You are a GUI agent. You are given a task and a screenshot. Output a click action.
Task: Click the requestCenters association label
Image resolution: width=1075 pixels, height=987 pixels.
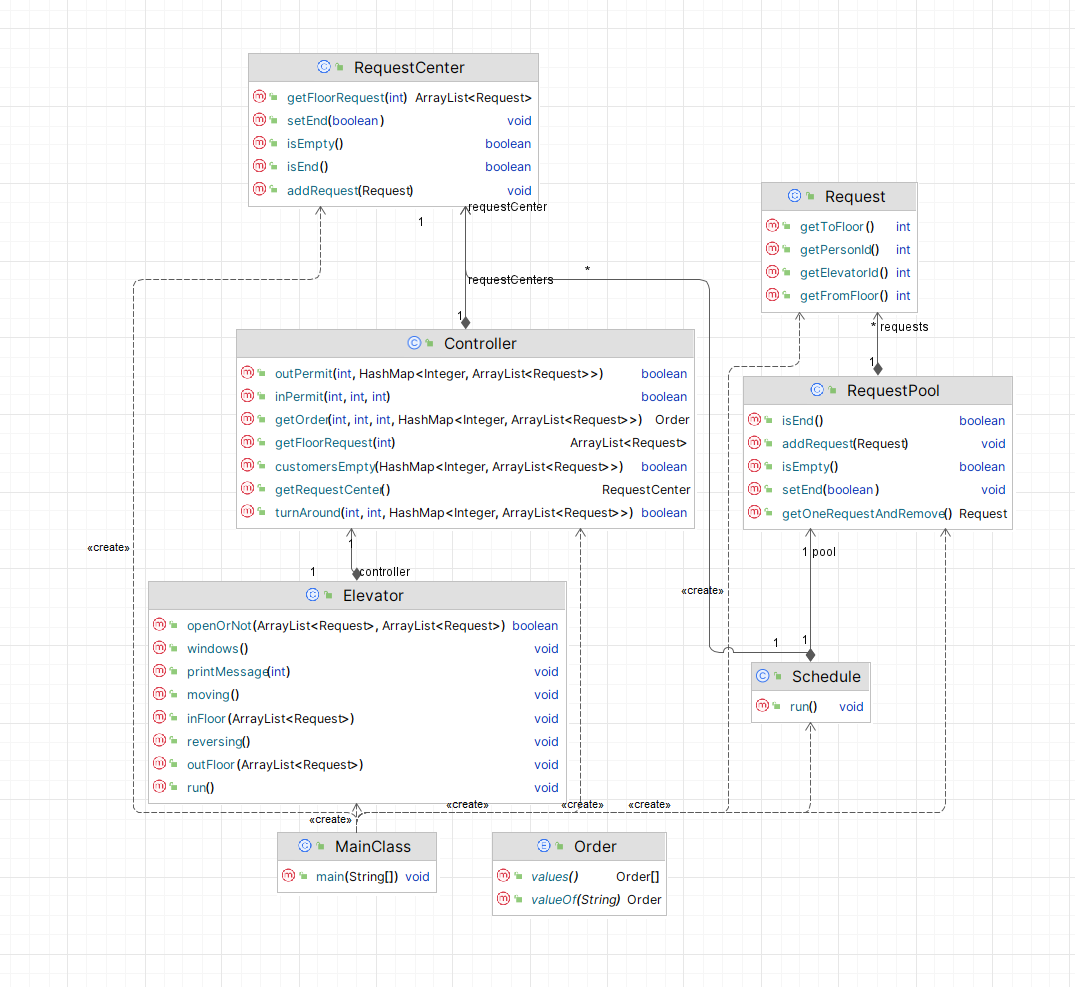tap(510, 280)
